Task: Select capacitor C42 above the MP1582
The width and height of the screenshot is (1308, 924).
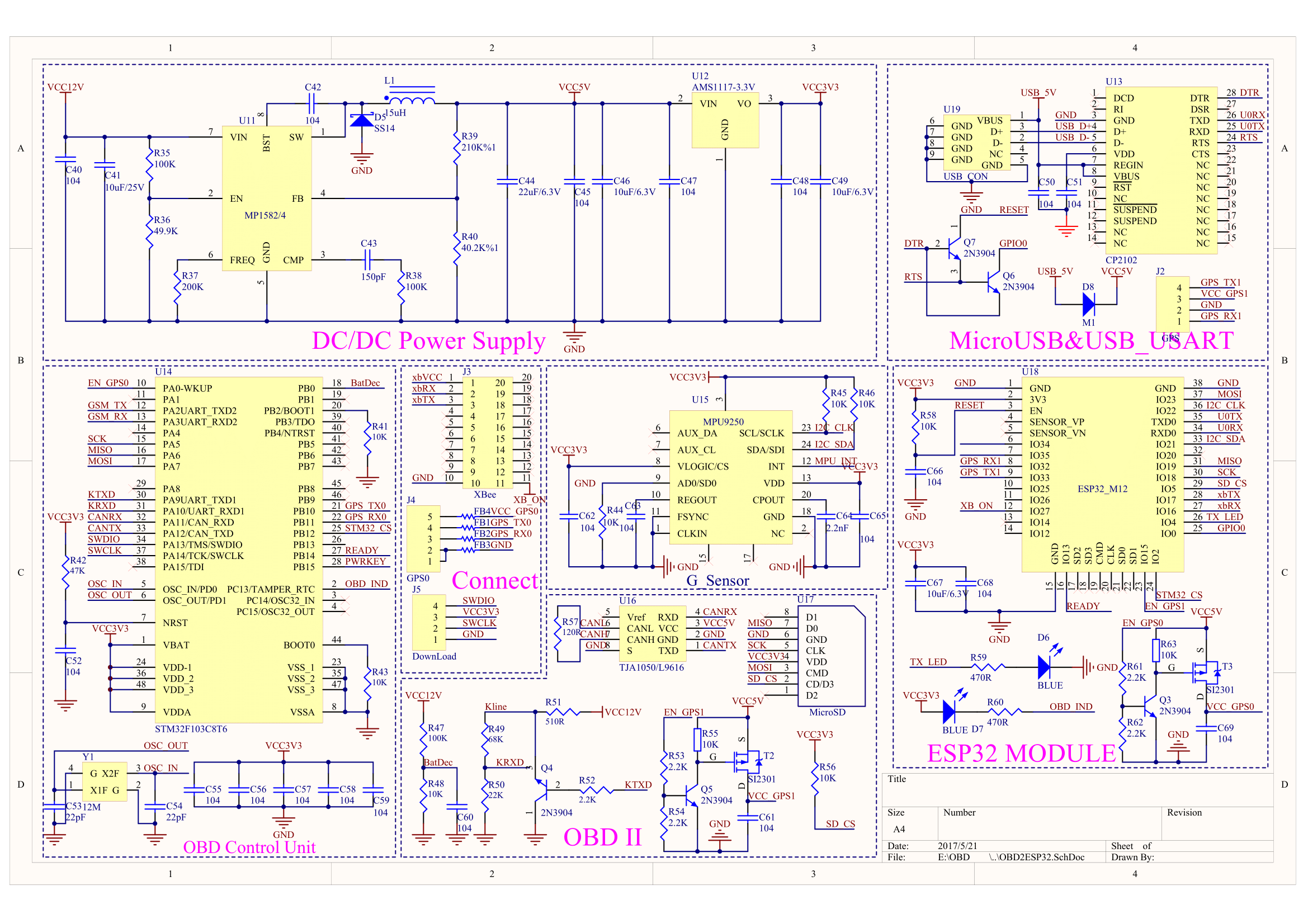Action: 311,103
